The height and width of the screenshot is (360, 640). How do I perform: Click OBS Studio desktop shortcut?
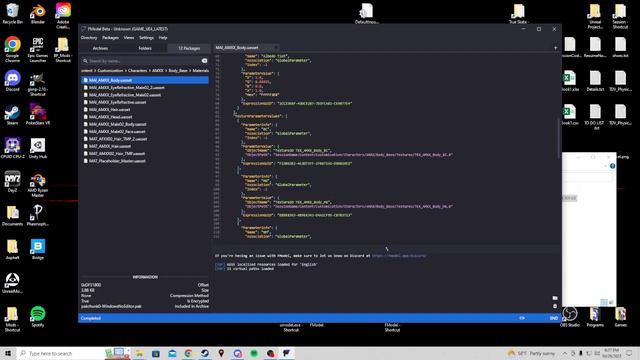coord(569,317)
